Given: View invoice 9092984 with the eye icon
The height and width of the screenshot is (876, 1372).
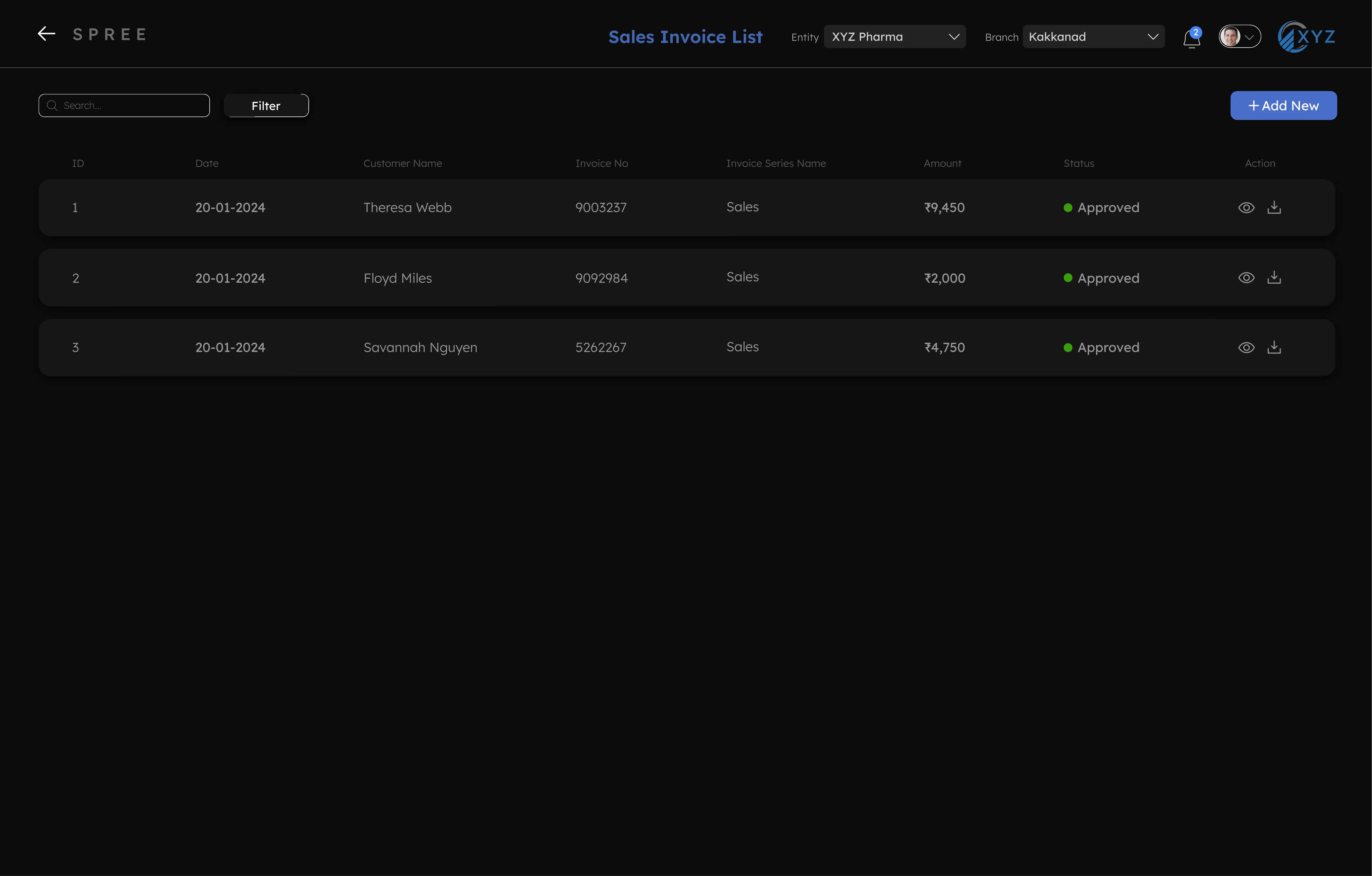Looking at the screenshot, I should pyautogui.click(x=1247, y=278).
